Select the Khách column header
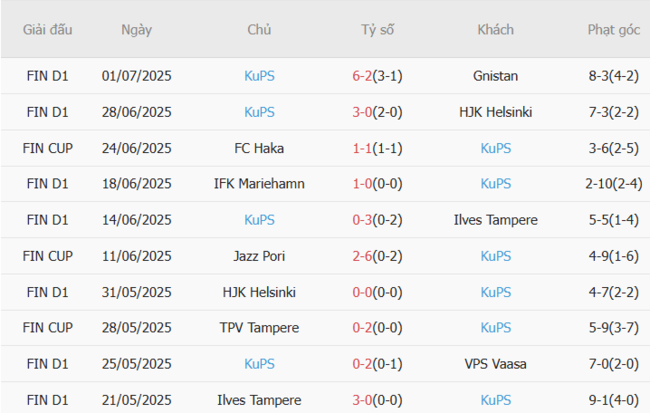Image resolution: width=650 pixels, height=413 pixels. 495,30
